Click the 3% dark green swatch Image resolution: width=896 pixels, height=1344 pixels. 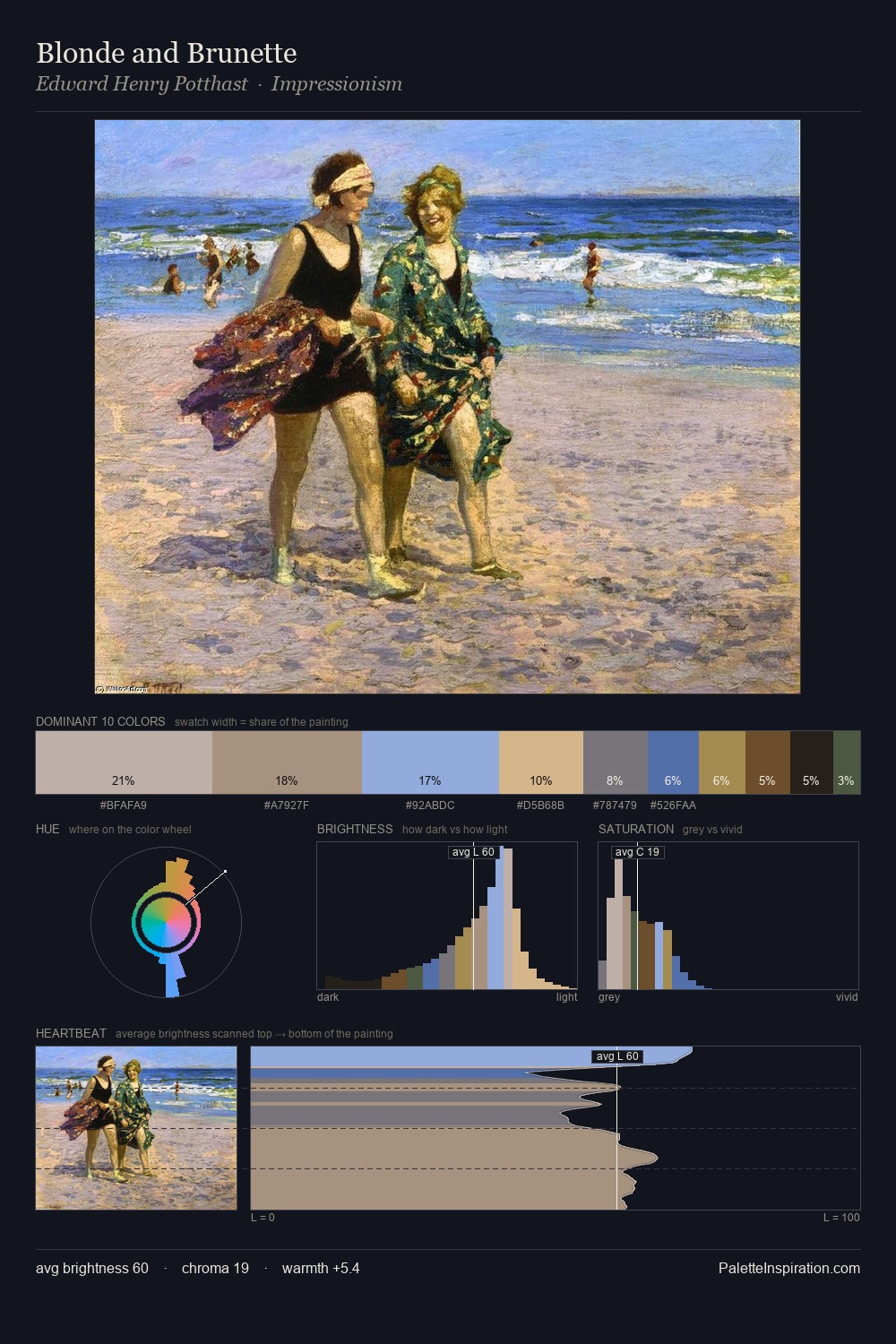click(x=847, y=762)
